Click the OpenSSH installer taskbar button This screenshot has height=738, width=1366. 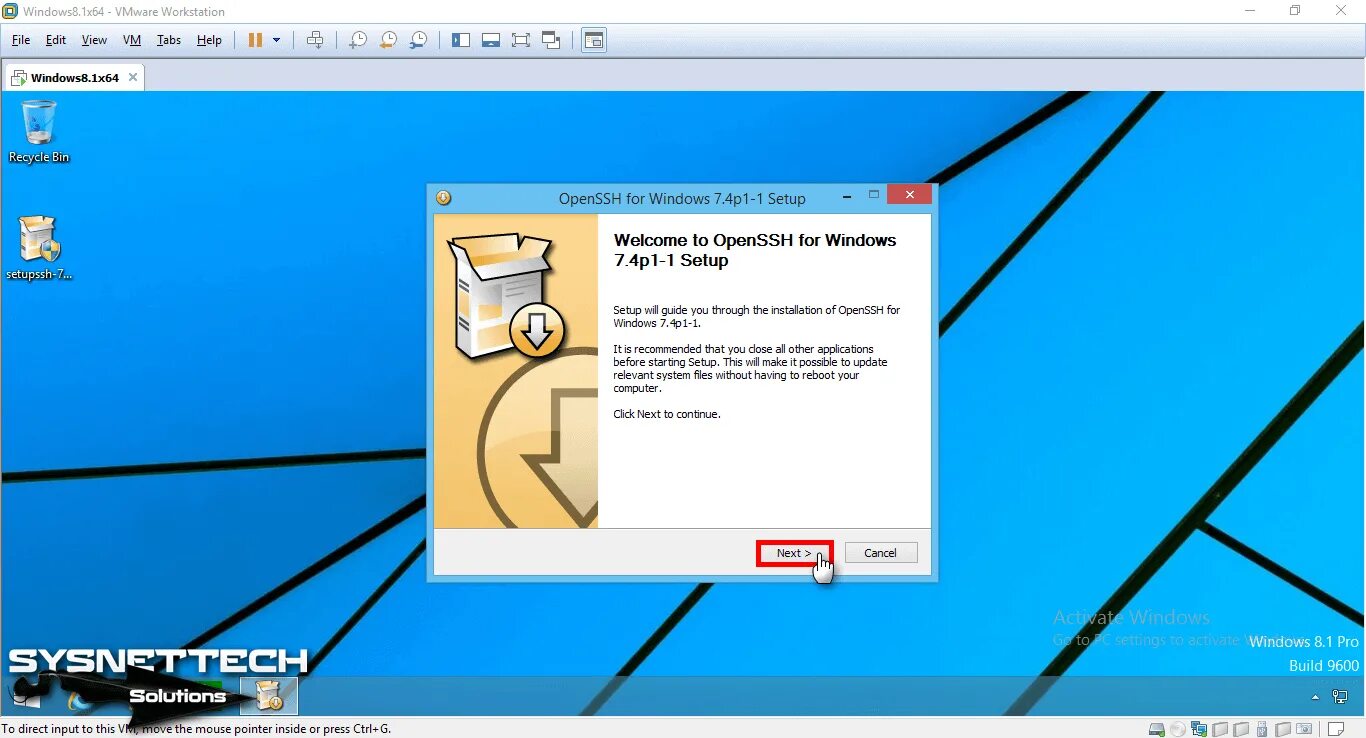pos(269,695)
